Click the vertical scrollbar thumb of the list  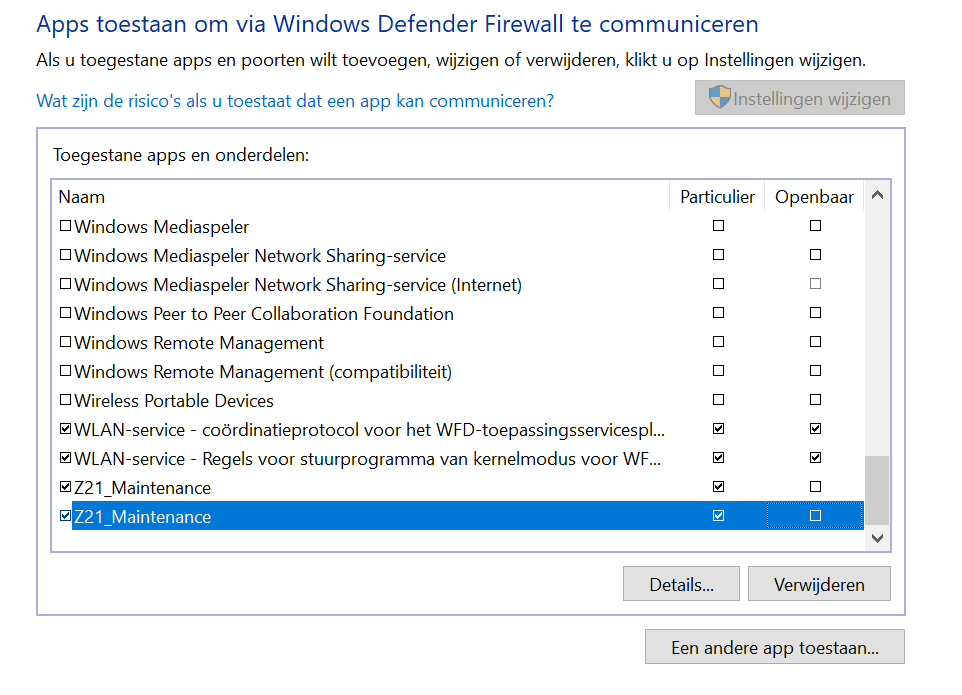[x=877, y=490]
